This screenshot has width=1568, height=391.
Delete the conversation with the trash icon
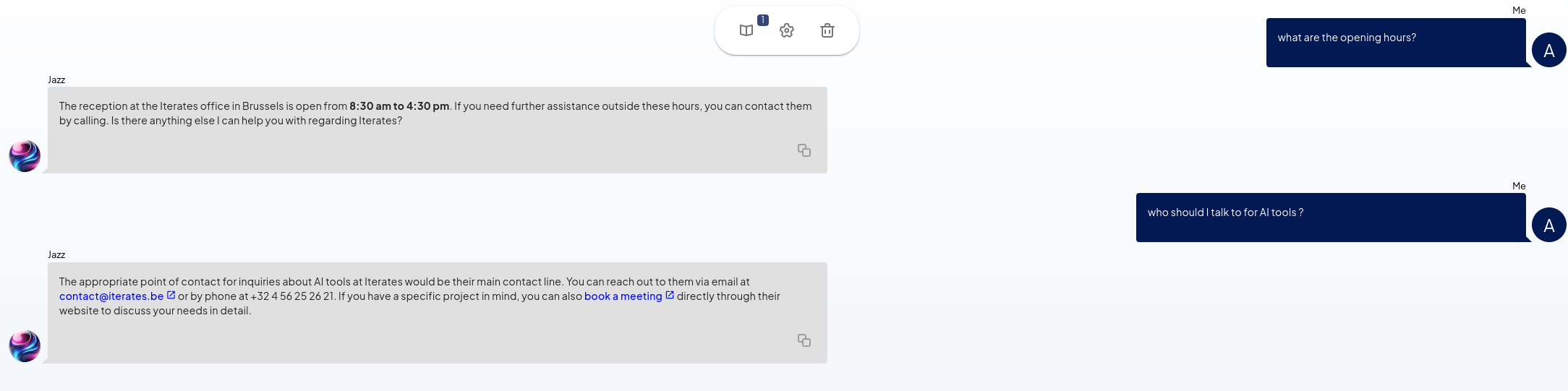(x=827, y=30)
